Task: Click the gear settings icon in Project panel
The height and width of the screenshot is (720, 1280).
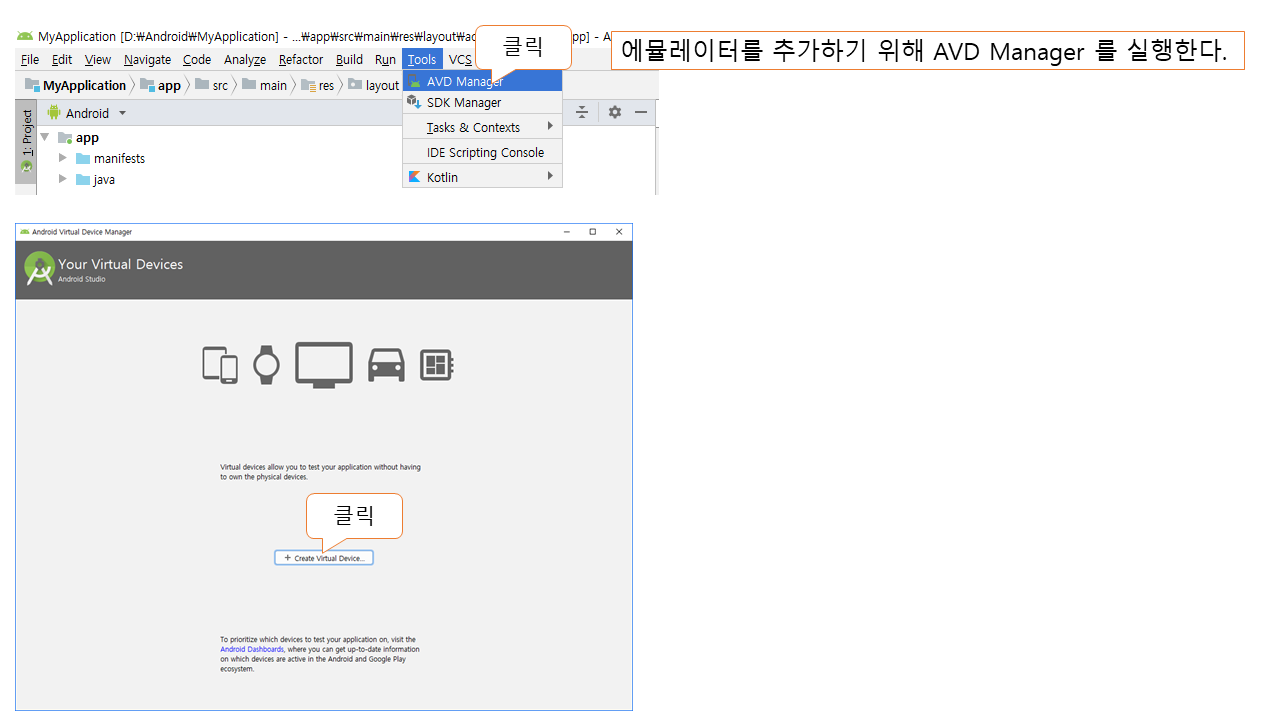Action: coord(615,112)
